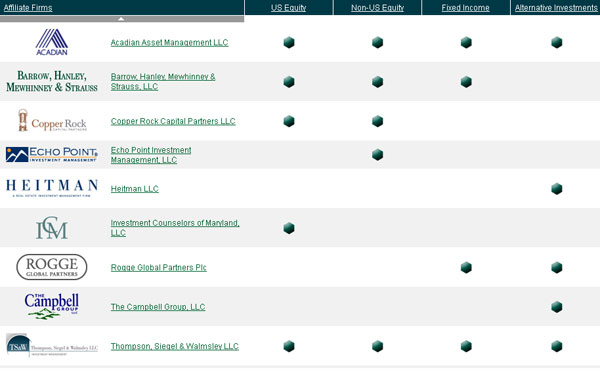Image resolution: width=600 pixels, height=374 pixels.
Task: Click Acadian's US Equity marker
Action: (289, 42)
